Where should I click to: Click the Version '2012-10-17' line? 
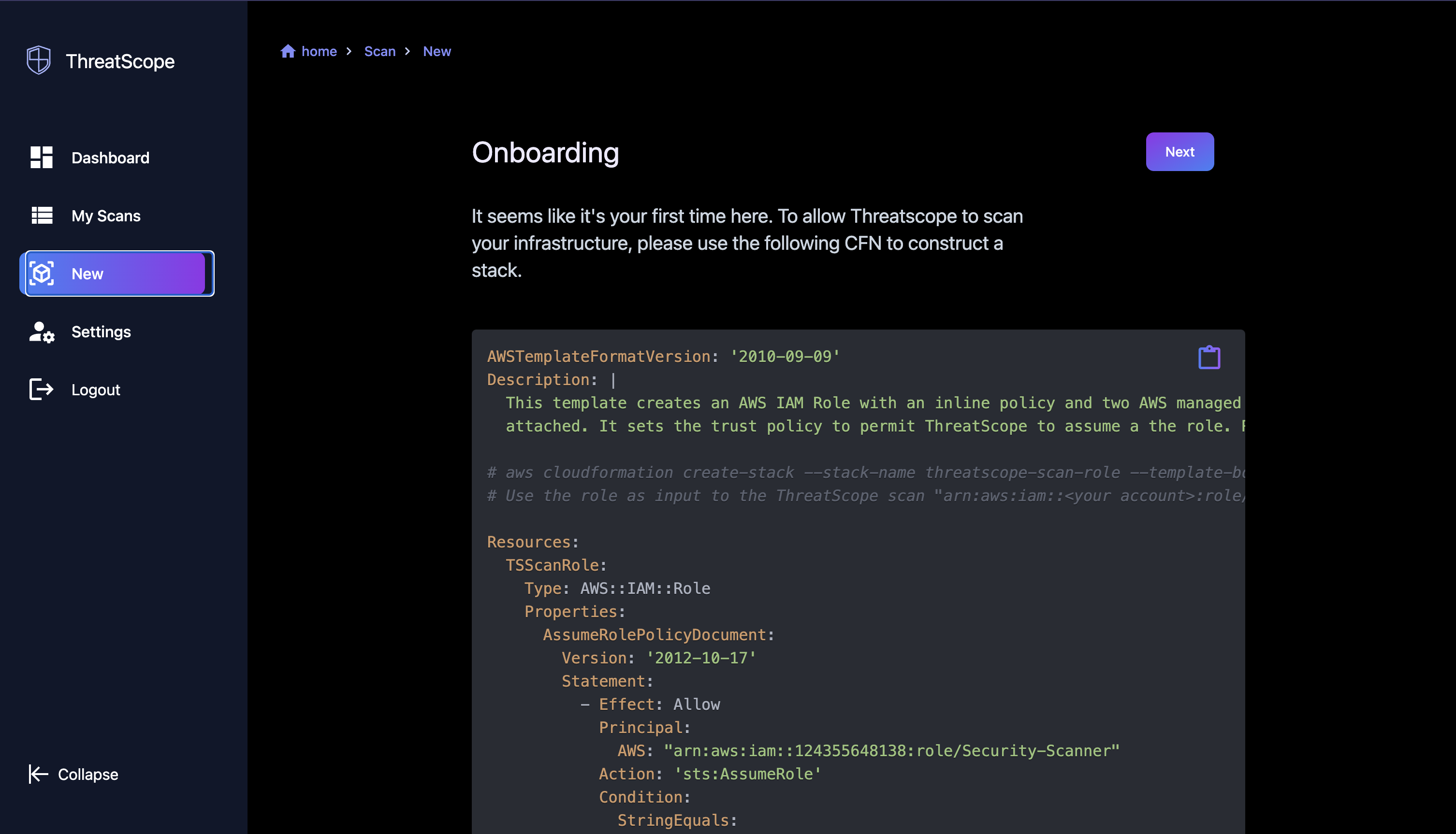(659, 658)
